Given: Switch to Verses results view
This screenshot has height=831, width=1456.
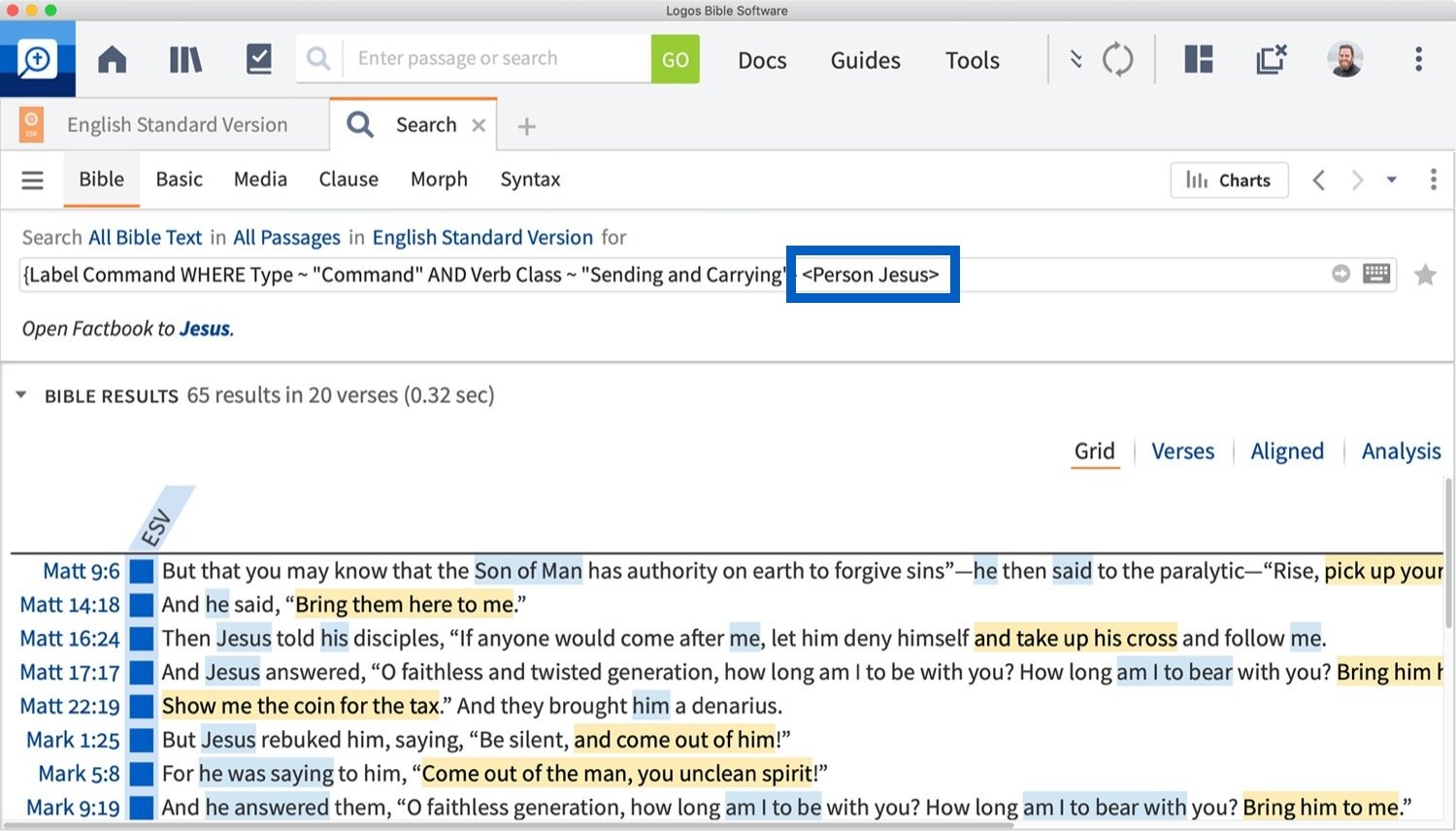Looking at the screenshot, I should click(x=1183, y=451).
